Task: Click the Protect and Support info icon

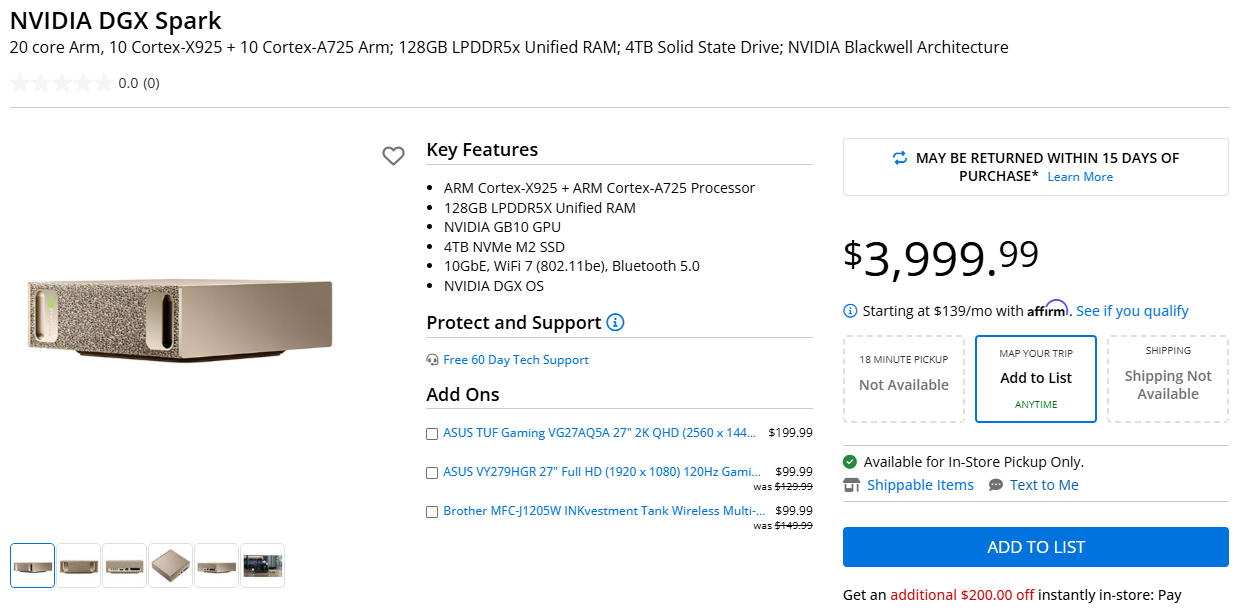Action: click(x=615, y=322)
